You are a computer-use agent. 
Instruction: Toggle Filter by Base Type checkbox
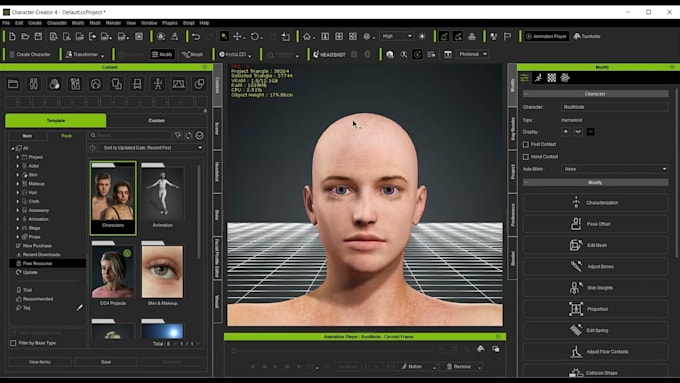pos(13,343)
